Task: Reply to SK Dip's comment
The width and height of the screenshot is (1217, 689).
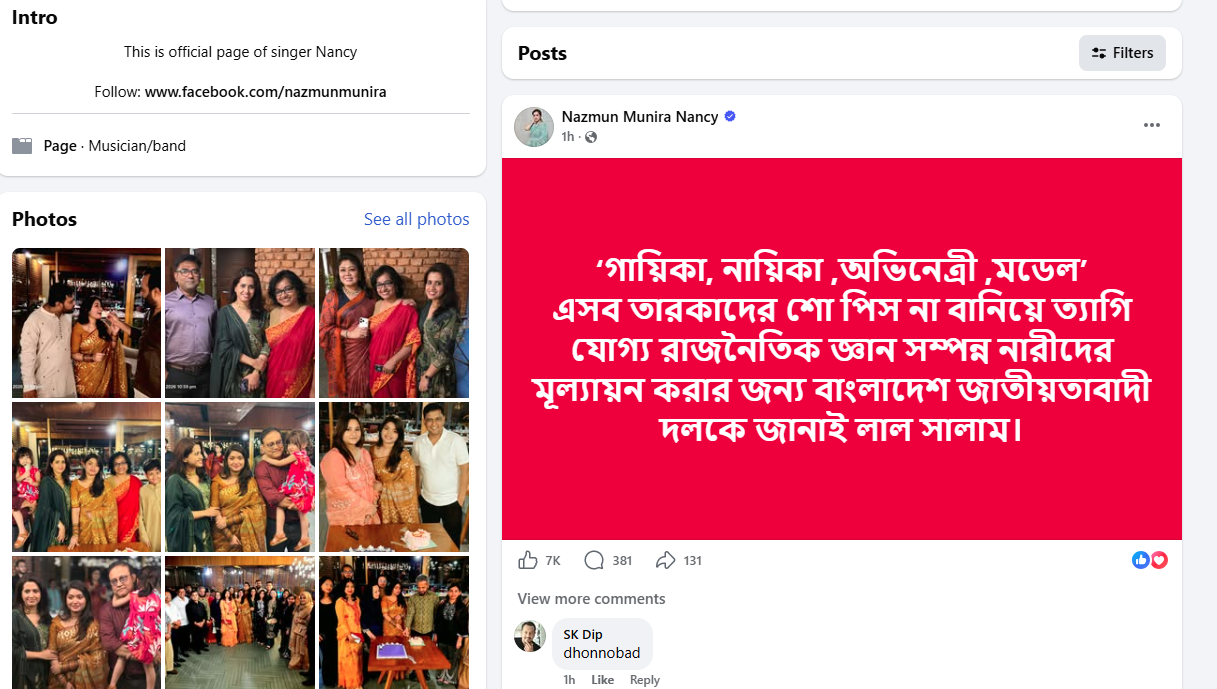Action: [644, 680]
